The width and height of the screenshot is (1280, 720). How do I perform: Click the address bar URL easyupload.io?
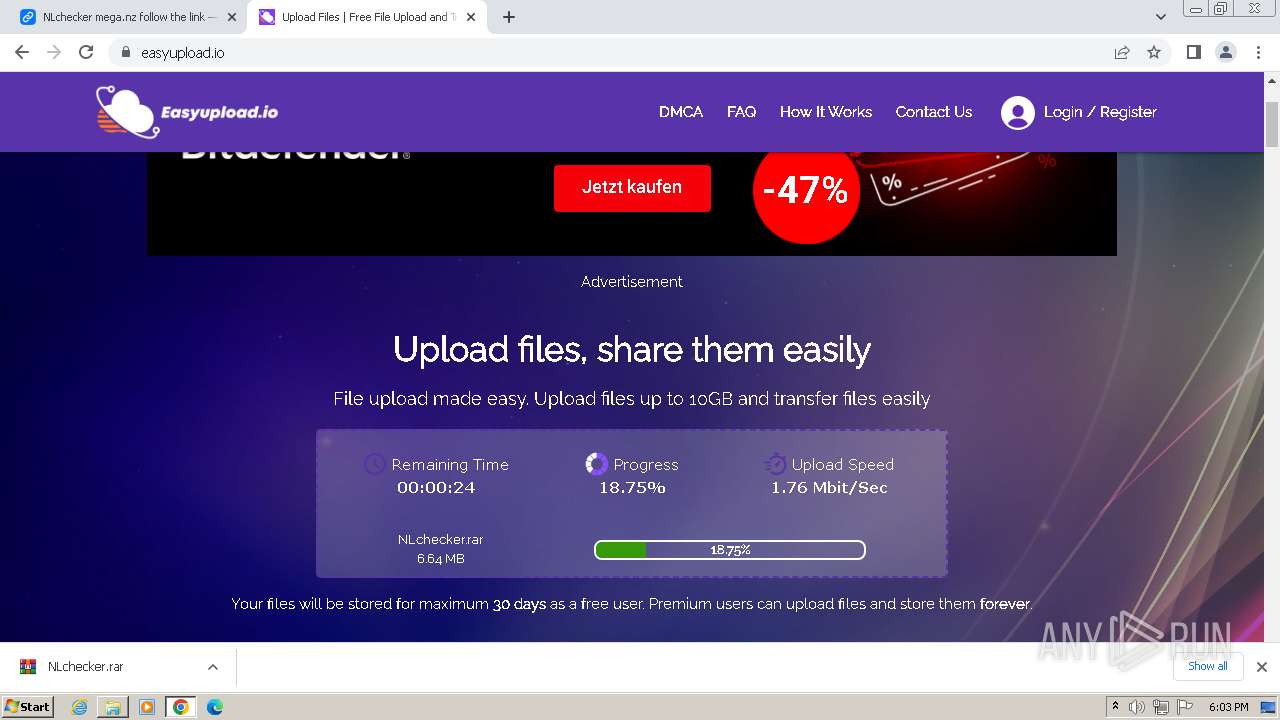(183, 53)
